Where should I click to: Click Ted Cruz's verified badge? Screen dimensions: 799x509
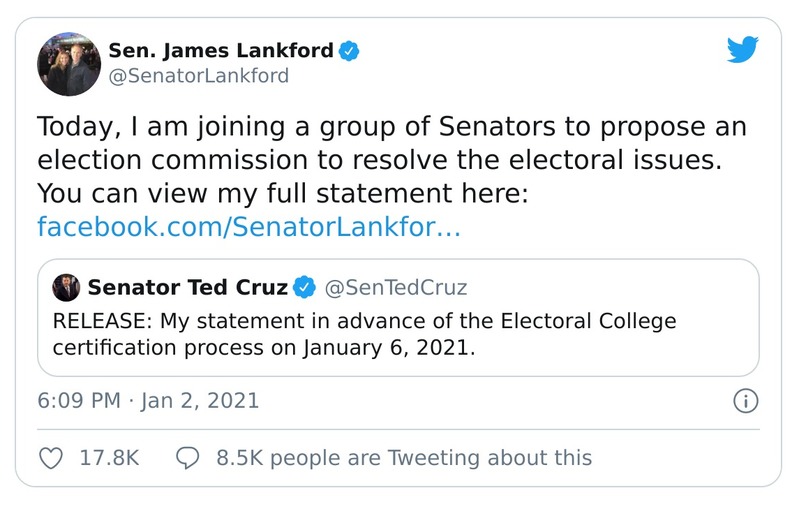coord(304,288)
